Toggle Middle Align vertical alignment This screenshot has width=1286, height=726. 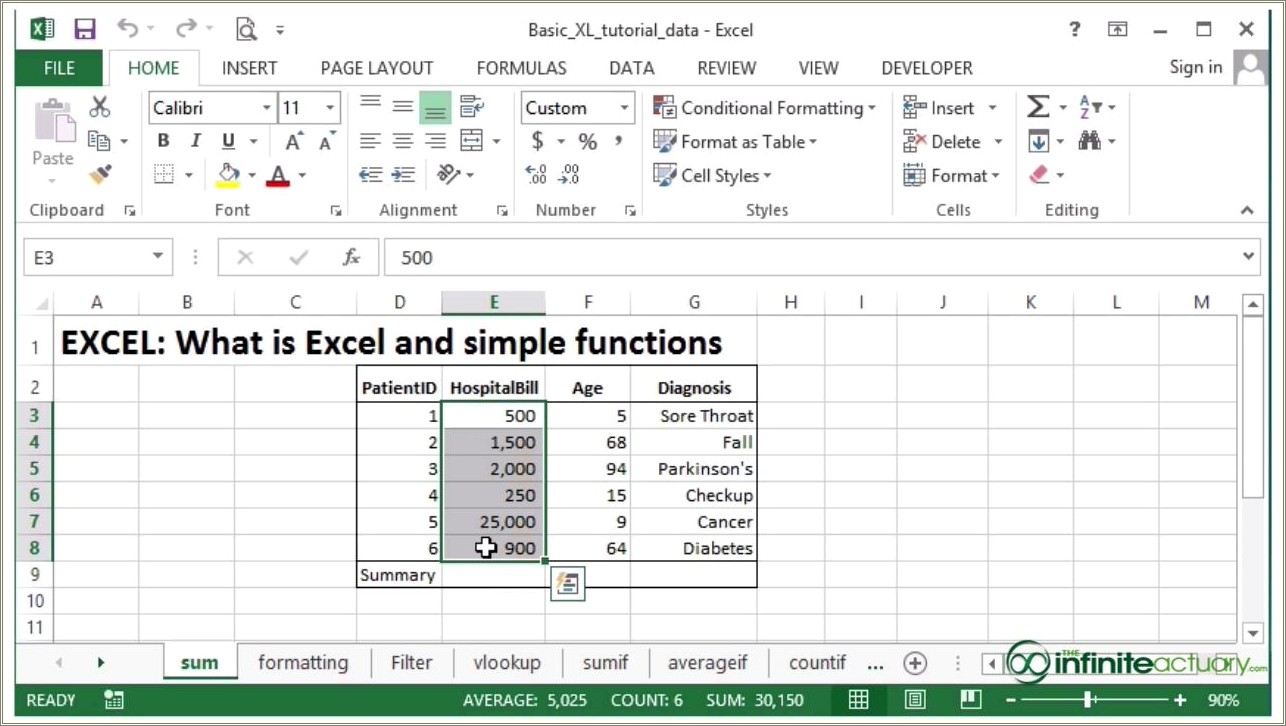click(403, 107)
